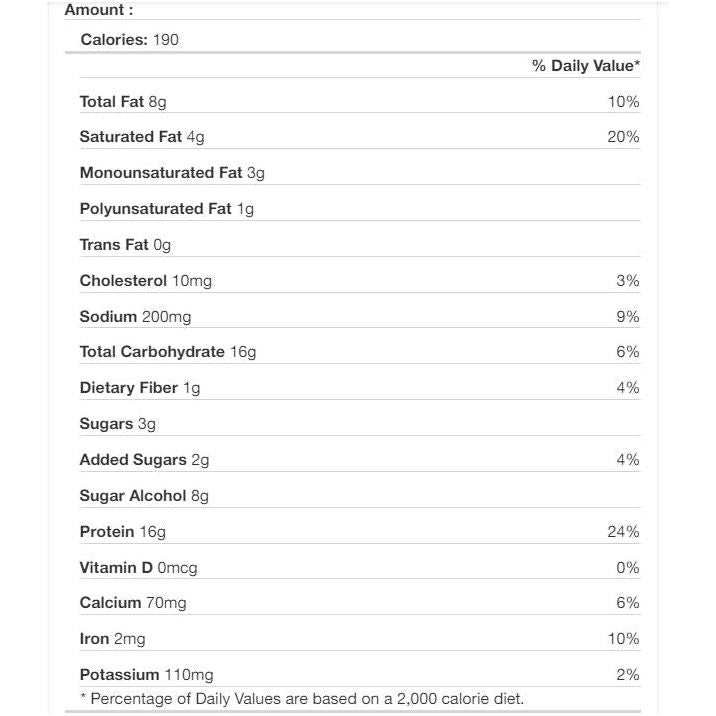Click the Sugar Alcohol 8g label
The width and height of the screenshot is (716, 716).
coord(144,496)
